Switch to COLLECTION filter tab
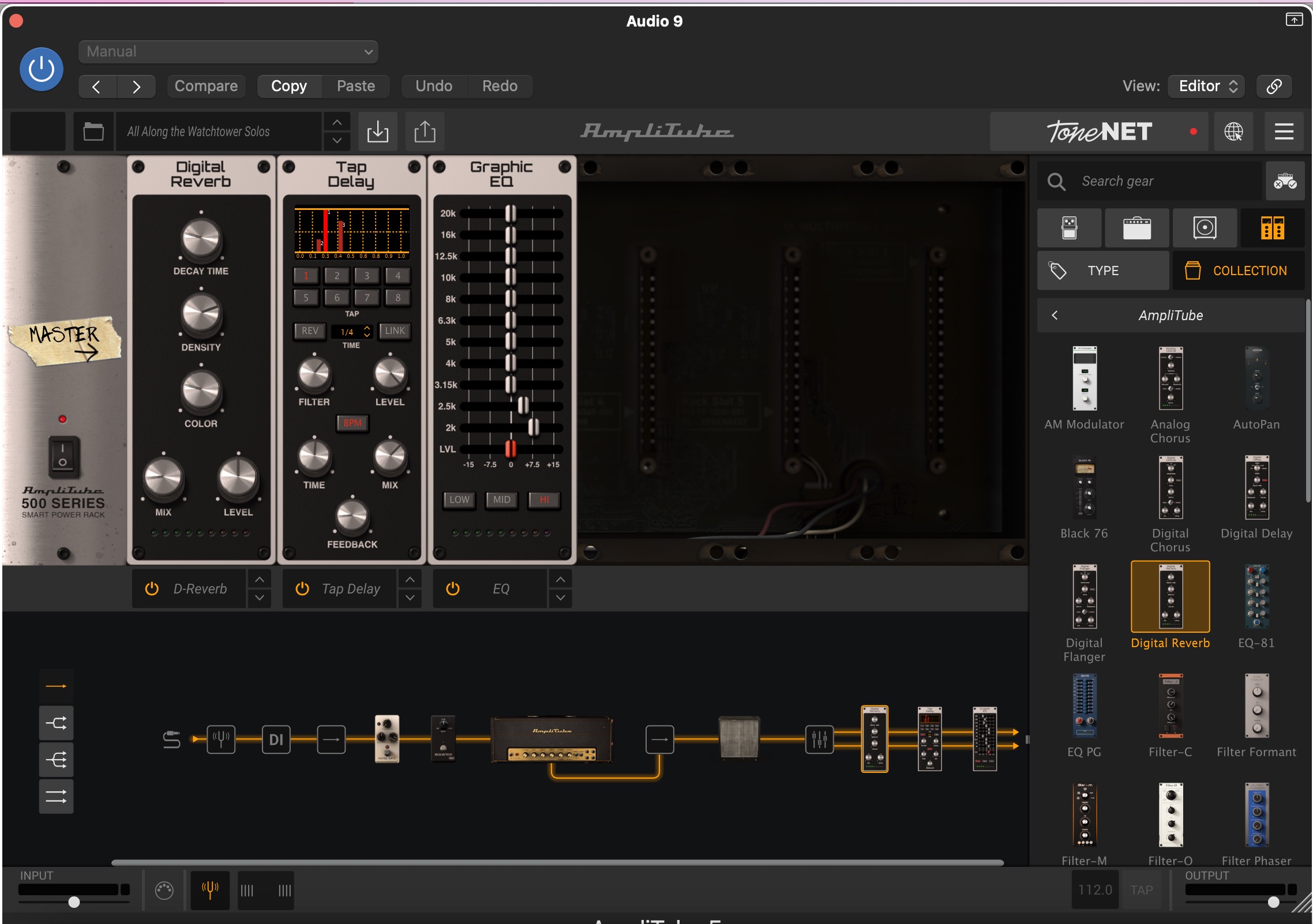Image resolution: width=1313 pixels, height=924 pixels. tap(1239, 271)
